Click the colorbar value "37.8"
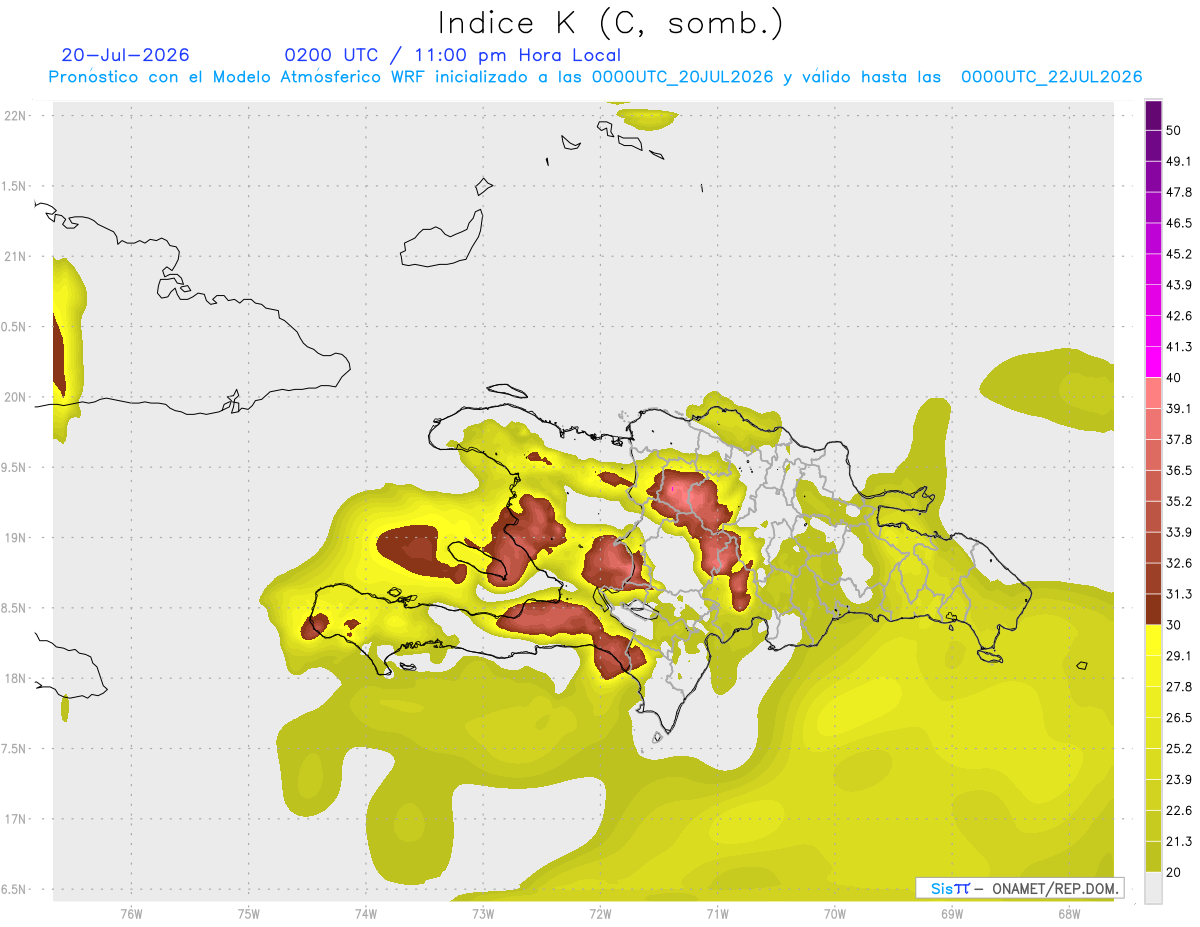Viewport: 1200px width, 927px height. click(x=1179, y=439)
